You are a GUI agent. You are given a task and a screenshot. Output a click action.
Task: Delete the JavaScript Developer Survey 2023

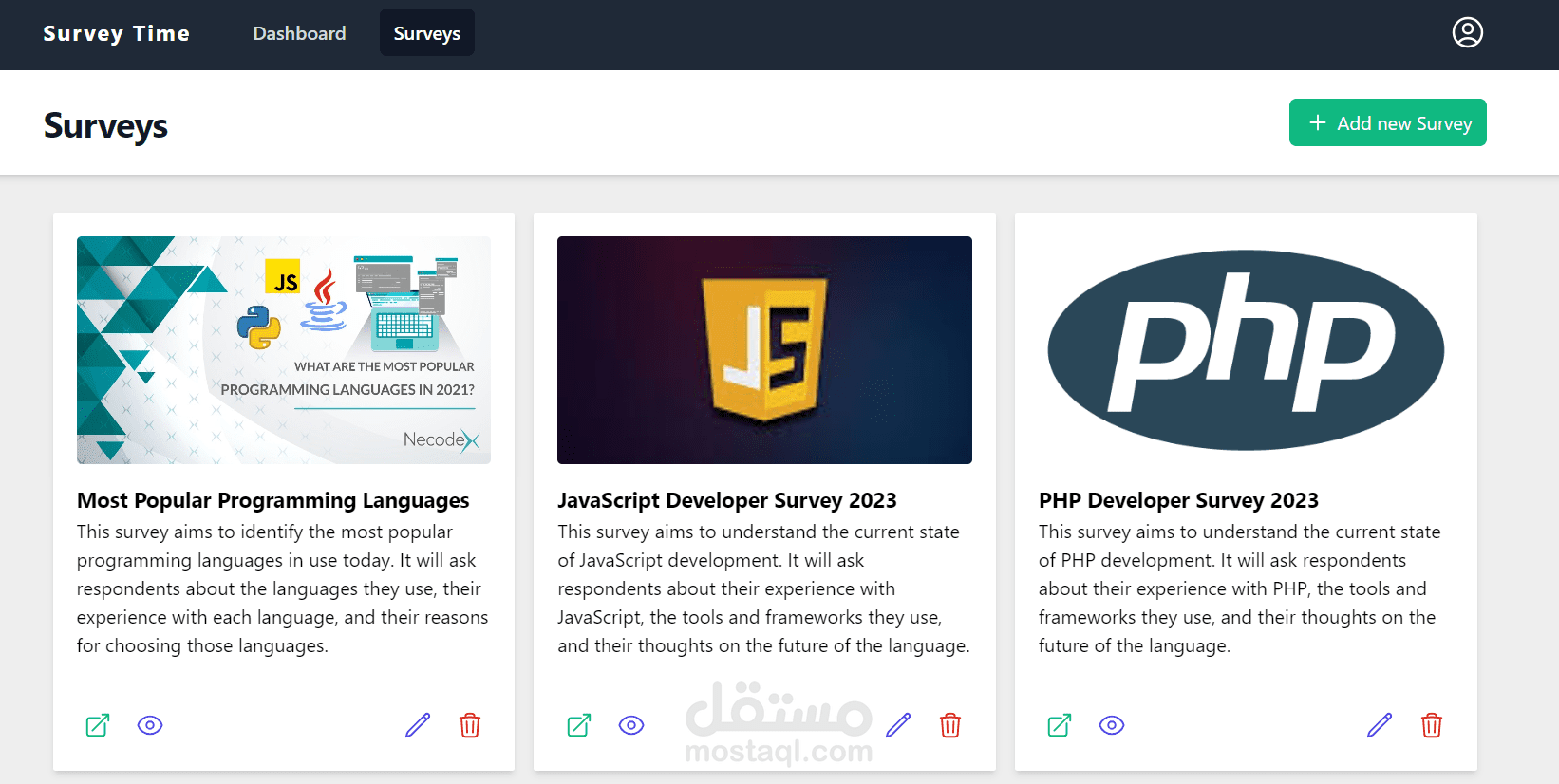tap(950, 725)
